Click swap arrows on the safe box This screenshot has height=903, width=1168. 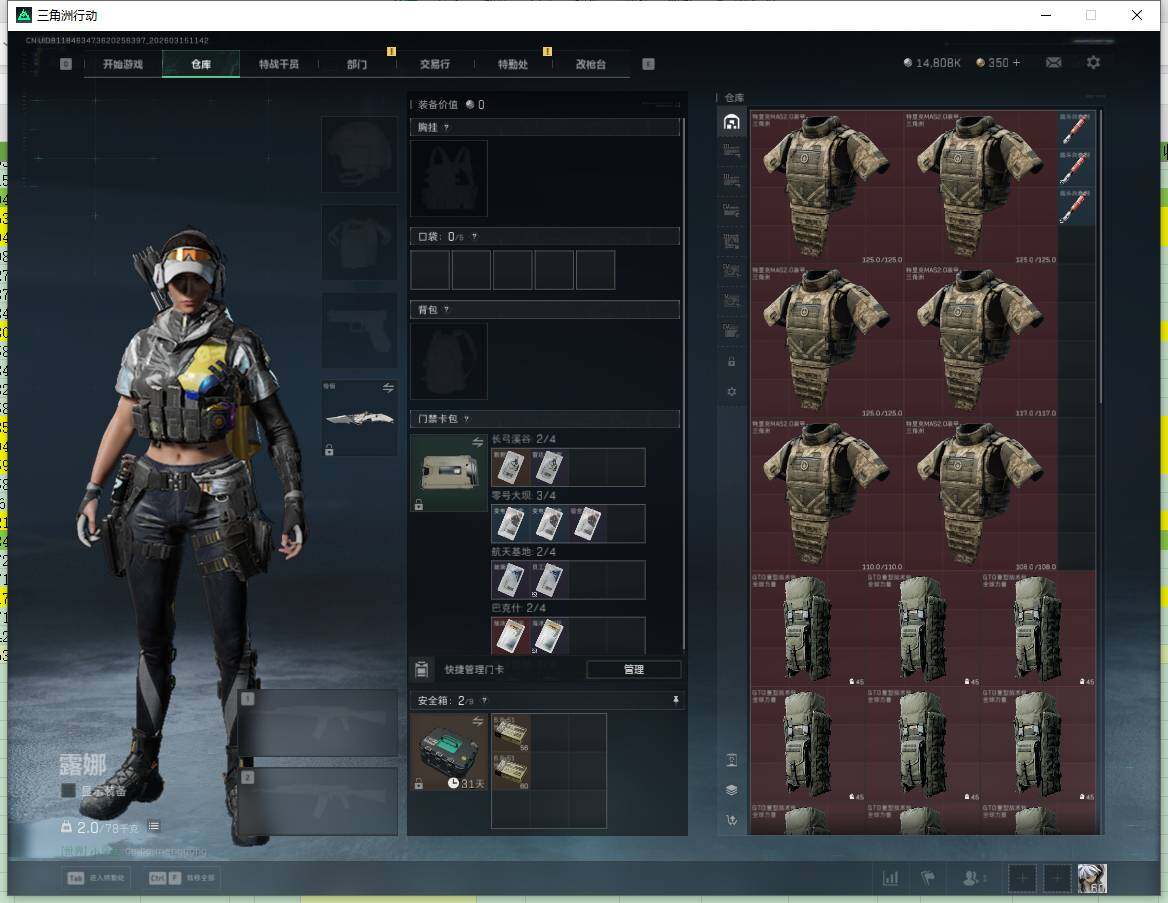click(477, 721)
